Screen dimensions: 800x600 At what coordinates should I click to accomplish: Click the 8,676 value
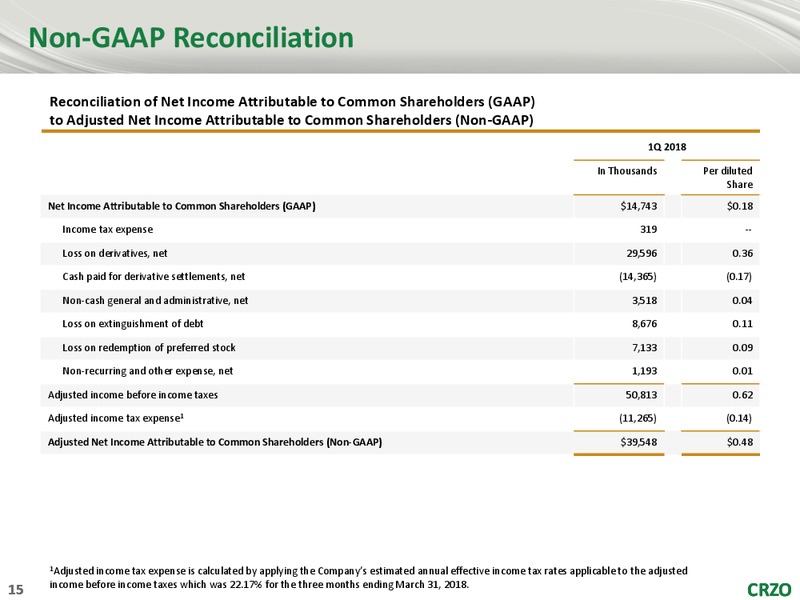[644, 324]
